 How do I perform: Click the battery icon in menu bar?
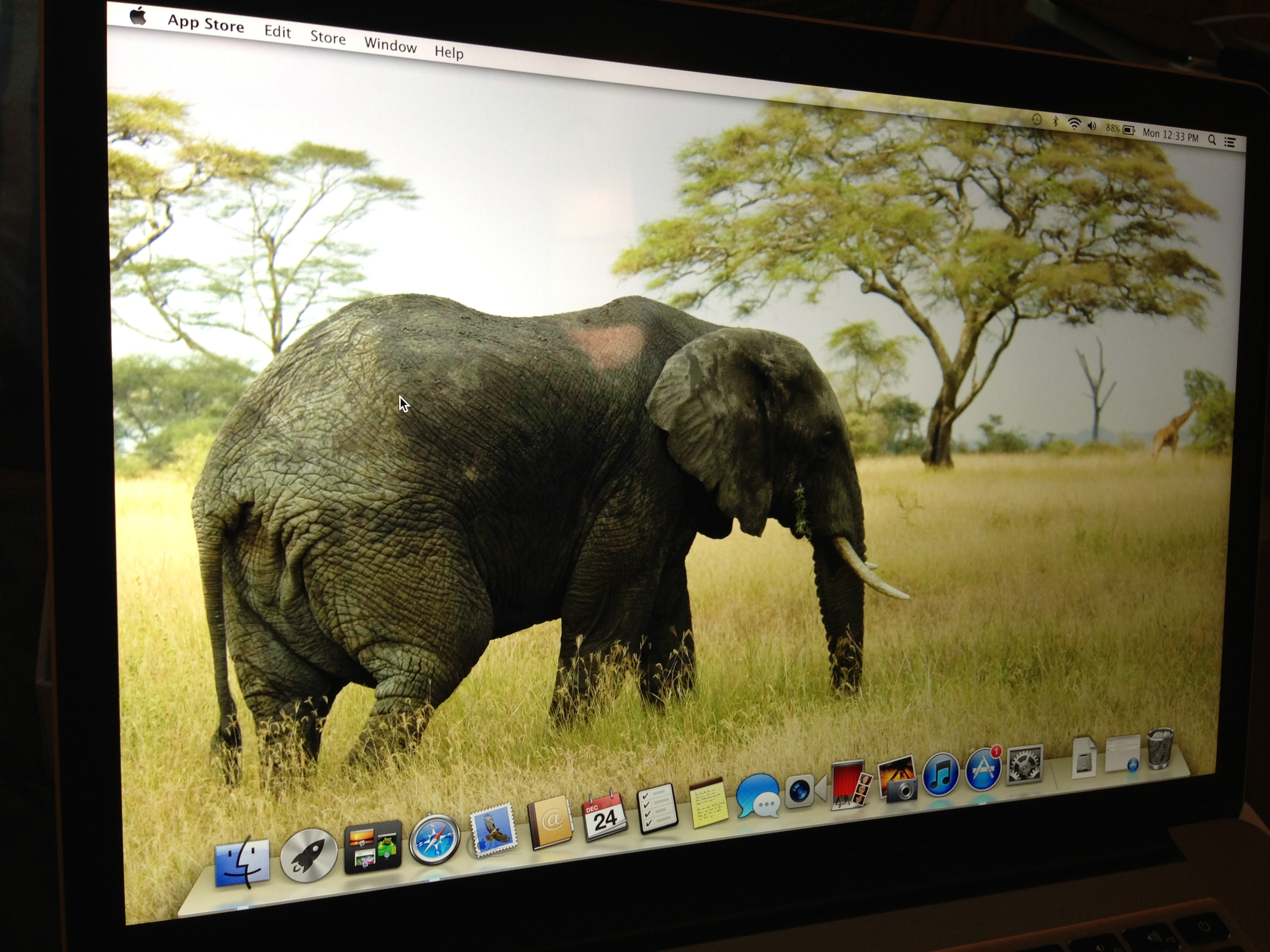tap(1128, 130)
